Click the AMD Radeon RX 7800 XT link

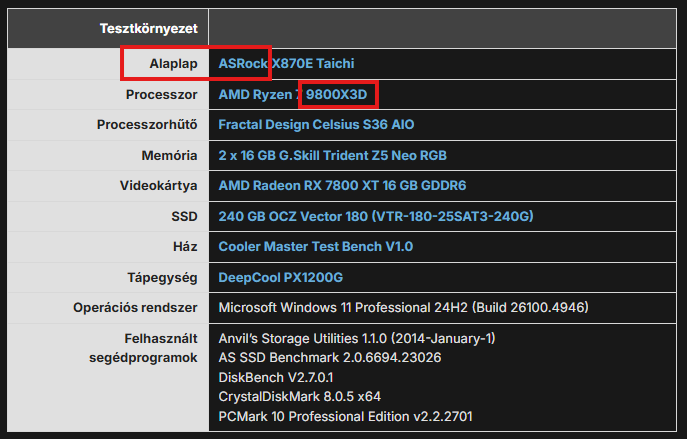pos(342,185)
